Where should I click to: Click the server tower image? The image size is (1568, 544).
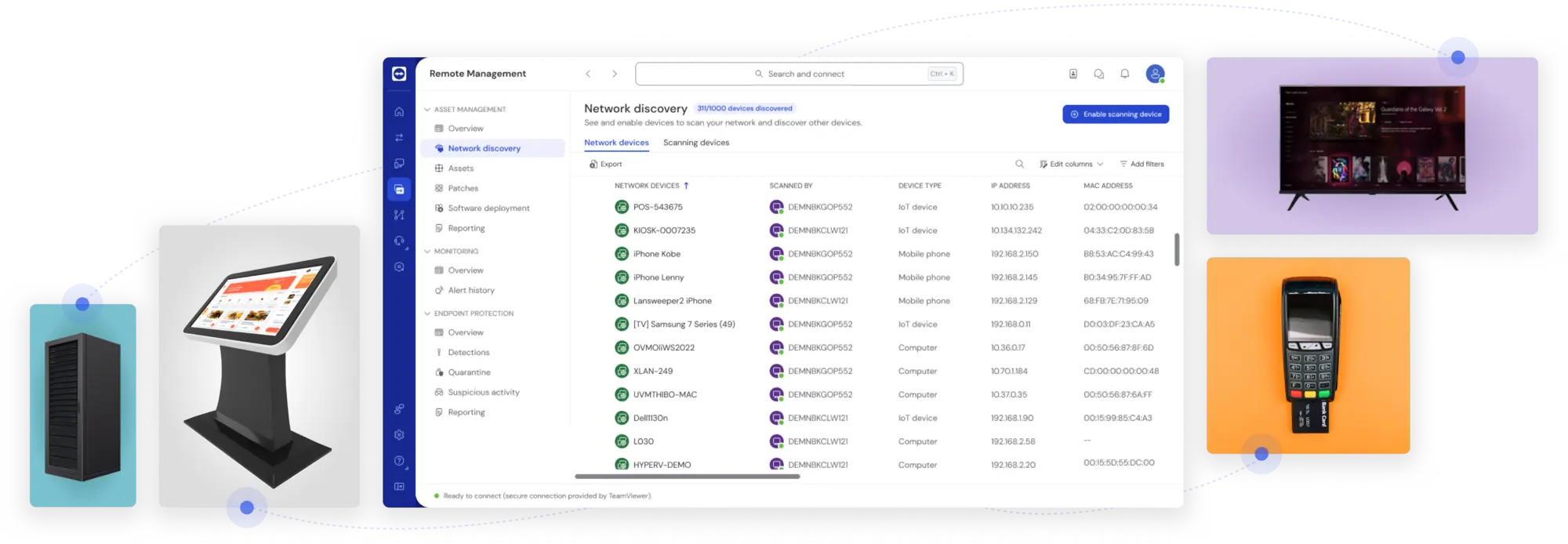click(83, 405)
